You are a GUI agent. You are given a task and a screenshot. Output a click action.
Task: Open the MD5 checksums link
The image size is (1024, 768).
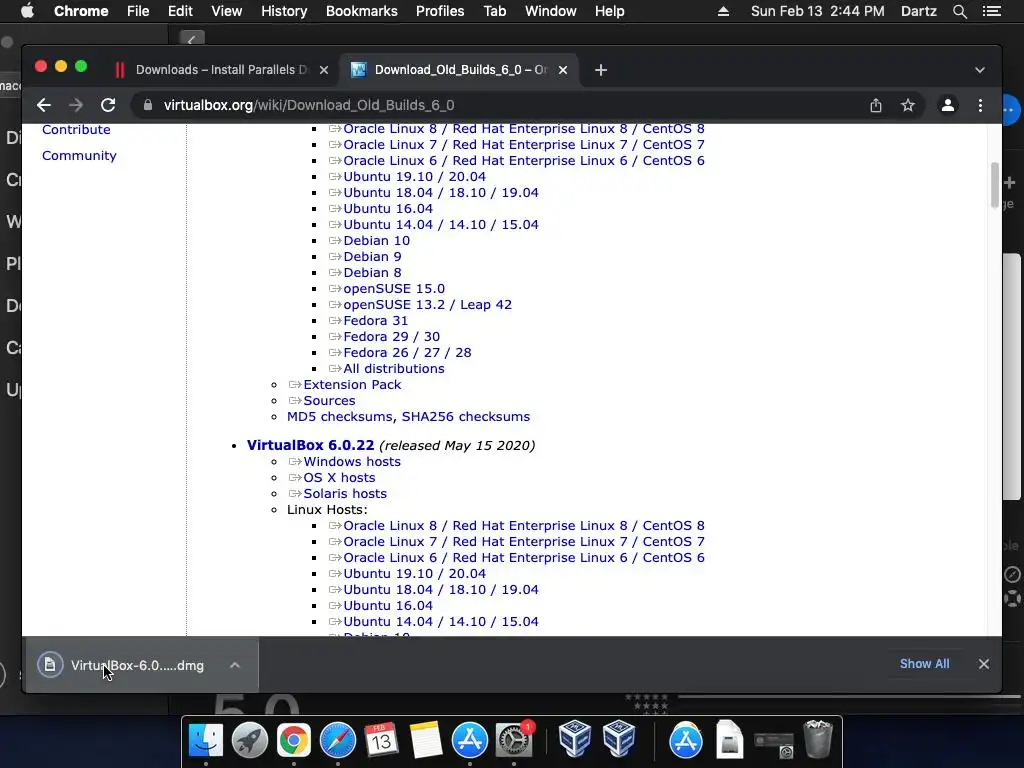[340, 417]
